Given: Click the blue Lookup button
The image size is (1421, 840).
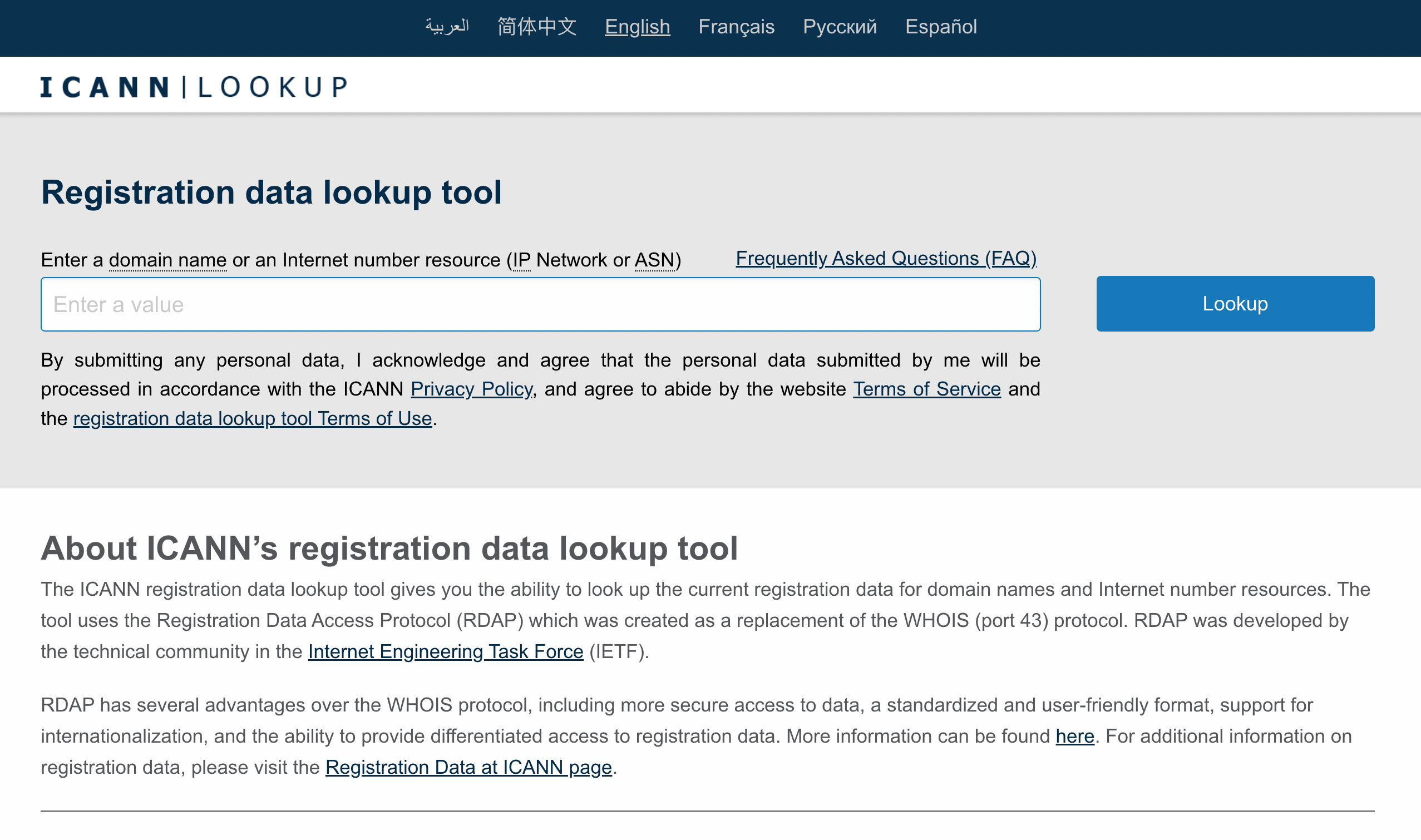Looking at the screenshot, I should tap(1235, 304).
